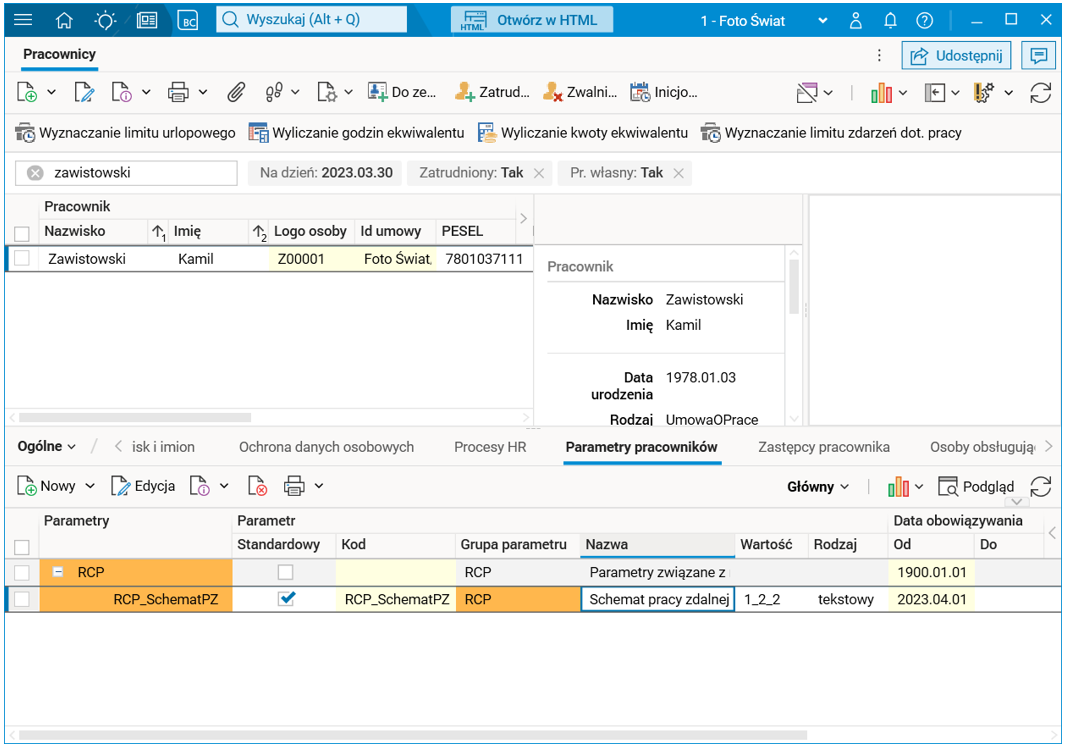Click Otwórz w HTML button
Image resolution: width=1069 pixels, height=749 pixels.
point(532,20)
